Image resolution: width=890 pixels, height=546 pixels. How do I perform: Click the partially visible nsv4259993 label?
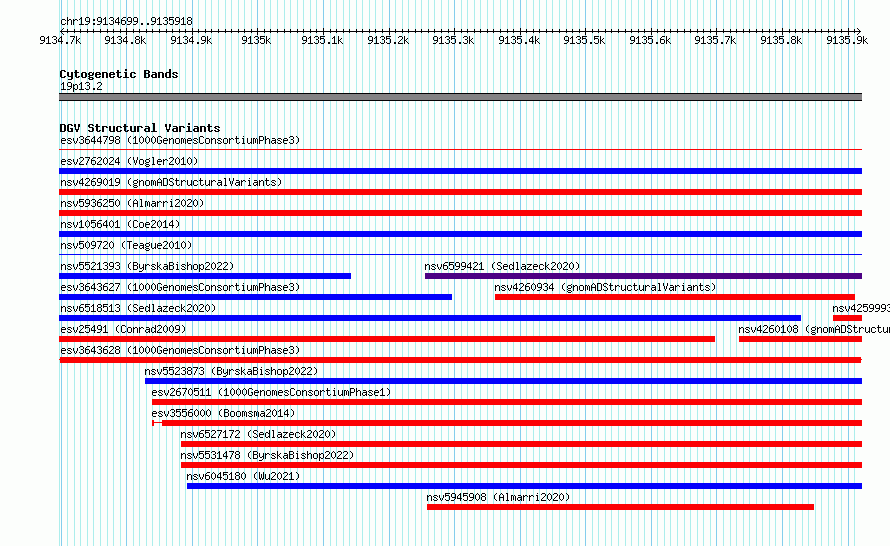(860, 308)
